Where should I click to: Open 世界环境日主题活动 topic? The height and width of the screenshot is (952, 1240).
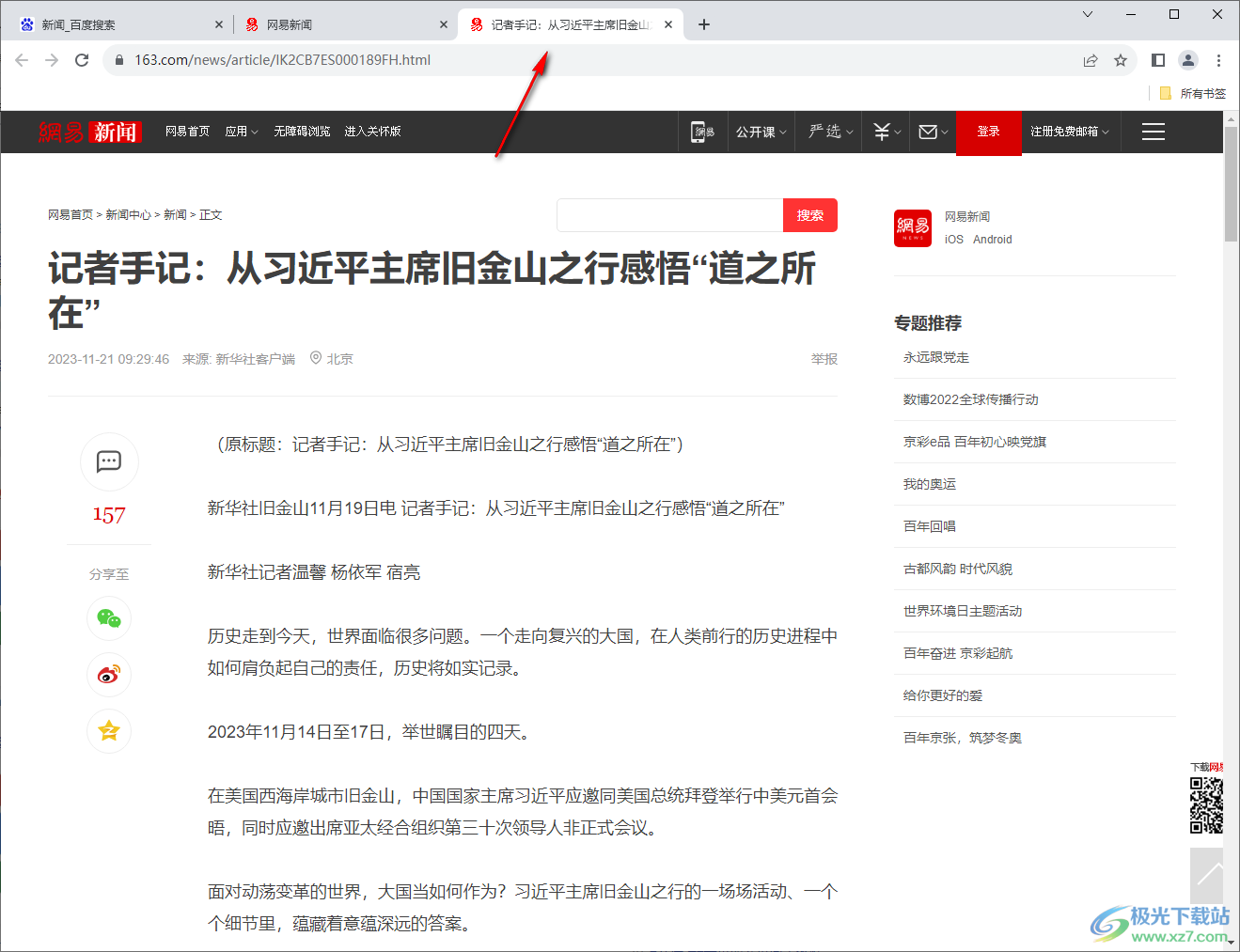(963, 611)
